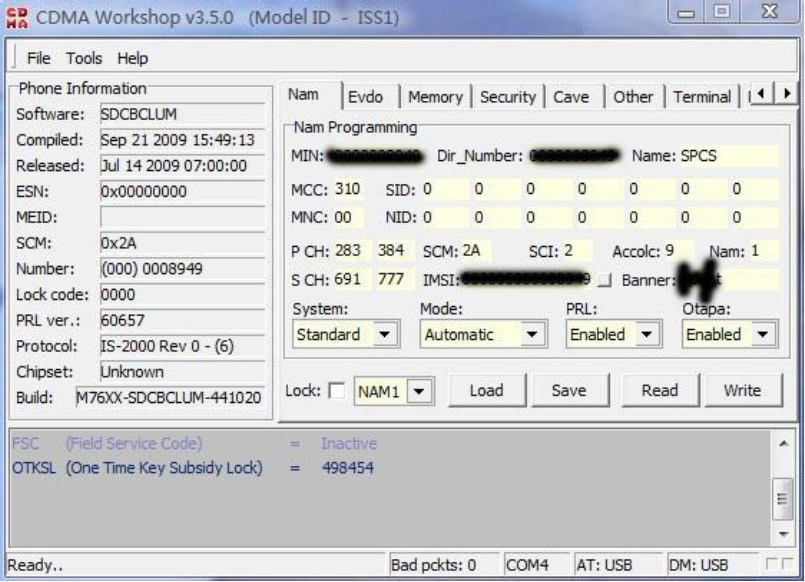
Task: Click DM: USB in the status bar
Action: click(712, 565)
